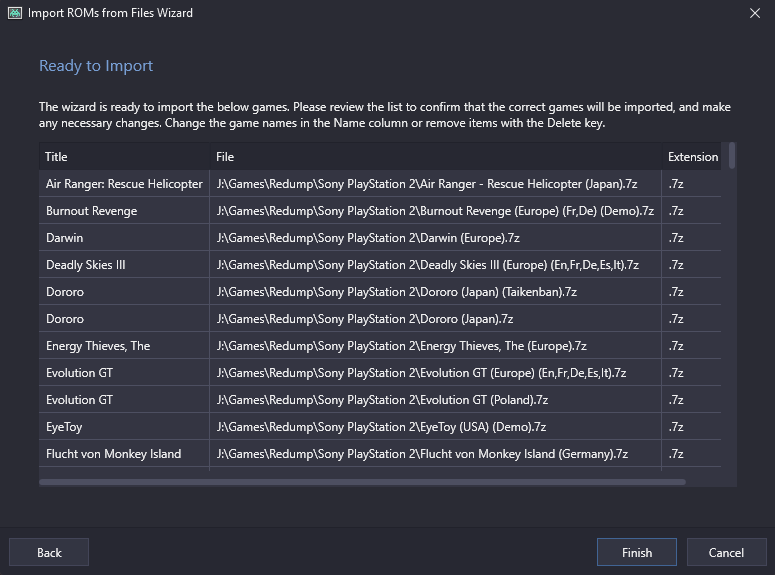Screen dimensions: 775x575
Task: Click the vertical scrollbar thumb of the list
Action: pos(732,155)
